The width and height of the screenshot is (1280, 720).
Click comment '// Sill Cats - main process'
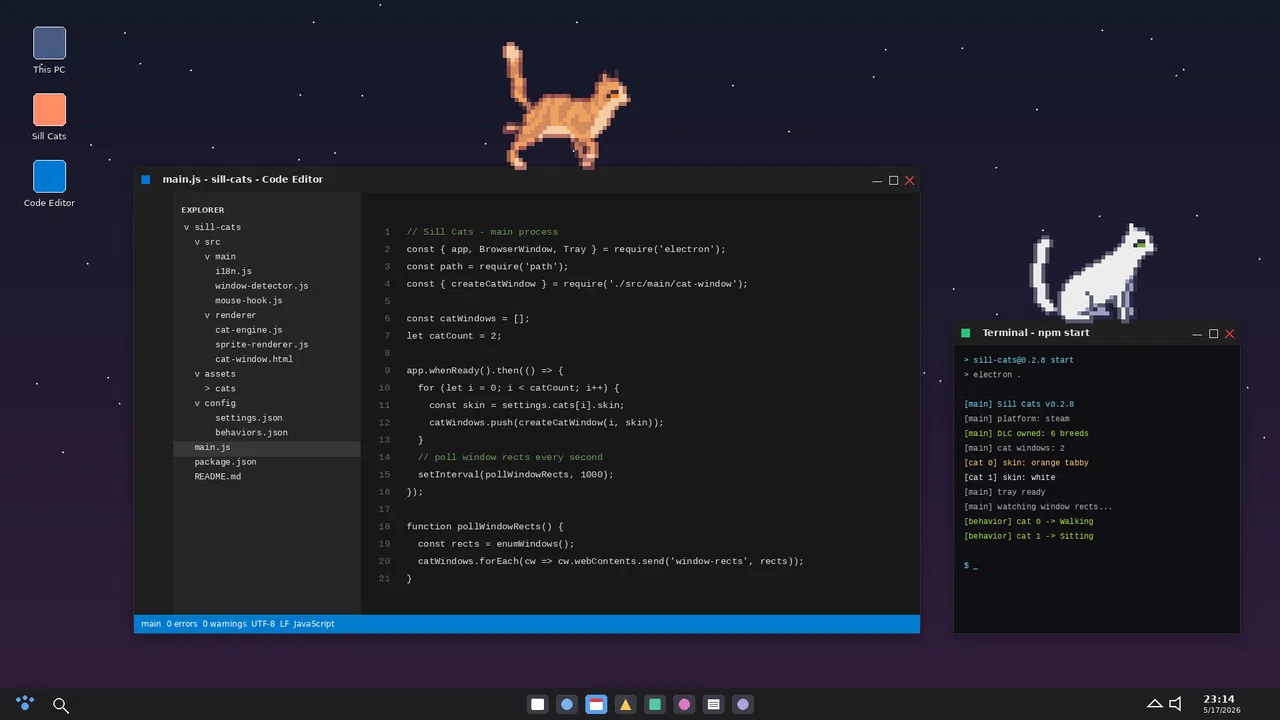point(482,232)
